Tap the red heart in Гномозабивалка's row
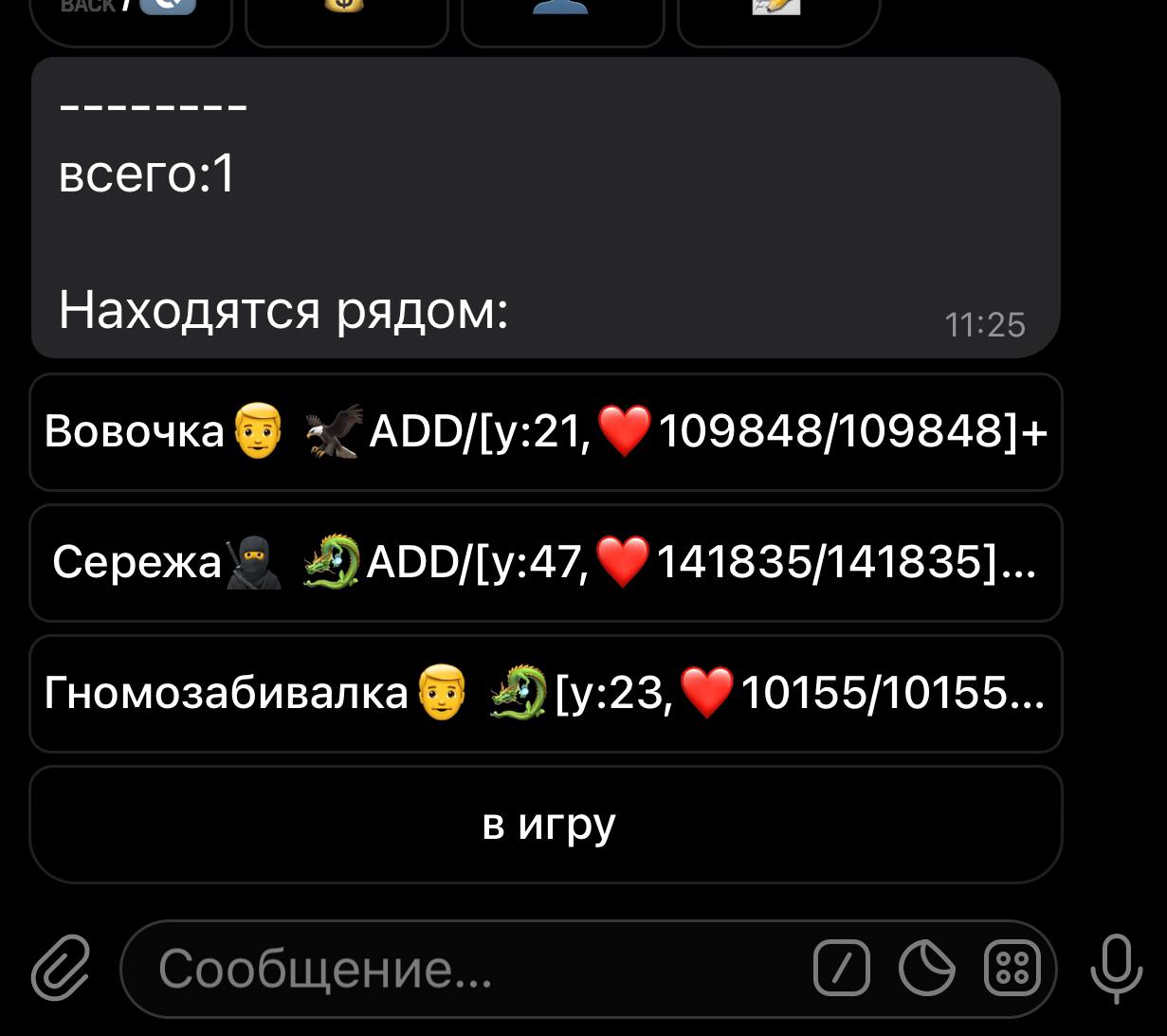The width and height of the screenshot is (1167, 1036). (x=708, y=693)
